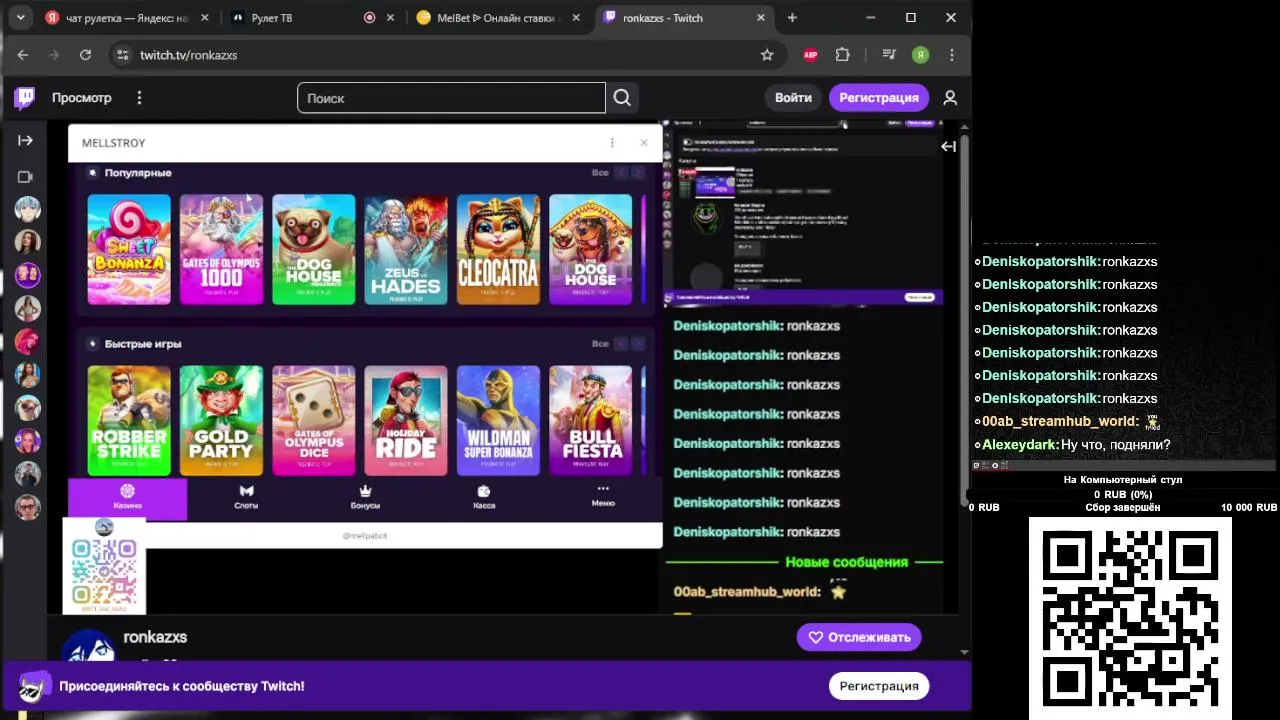The image size is (1280, 720).
Task: View site information icon in address bar
Action: [122, 55]
